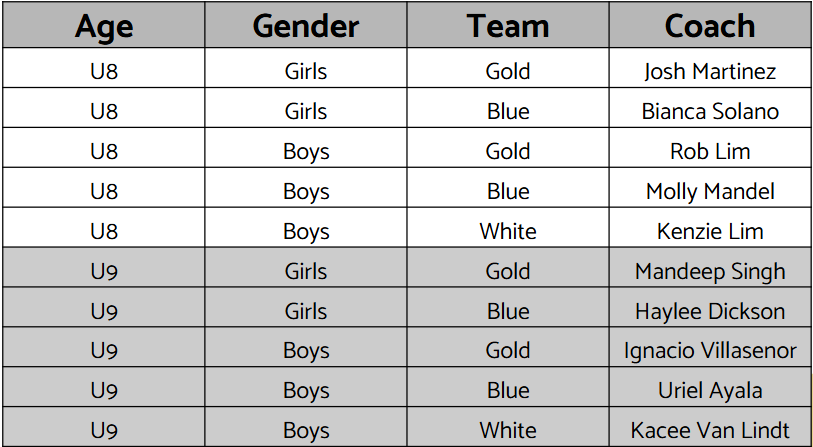Screen dimensions: 813x447
Task: Click the Gold team cell in Mandeep Singh row
Action: (508, 268)
